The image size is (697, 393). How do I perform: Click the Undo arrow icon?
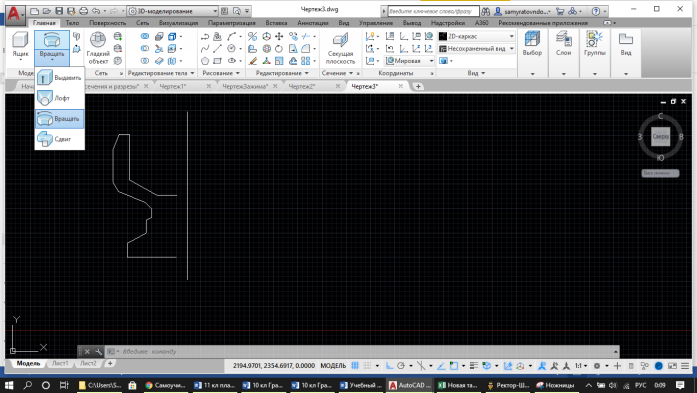(96, 11)
